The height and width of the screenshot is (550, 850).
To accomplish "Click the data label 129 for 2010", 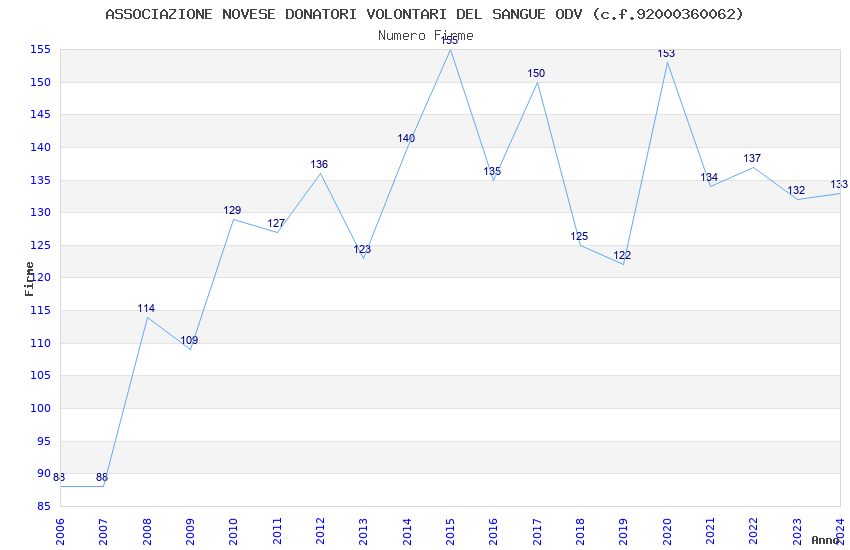I will tap(232, 210).
